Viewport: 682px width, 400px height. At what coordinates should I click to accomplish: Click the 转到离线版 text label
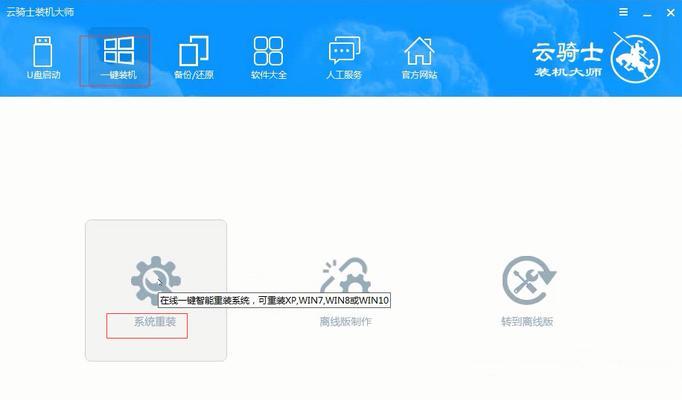(x=527, y=322)
